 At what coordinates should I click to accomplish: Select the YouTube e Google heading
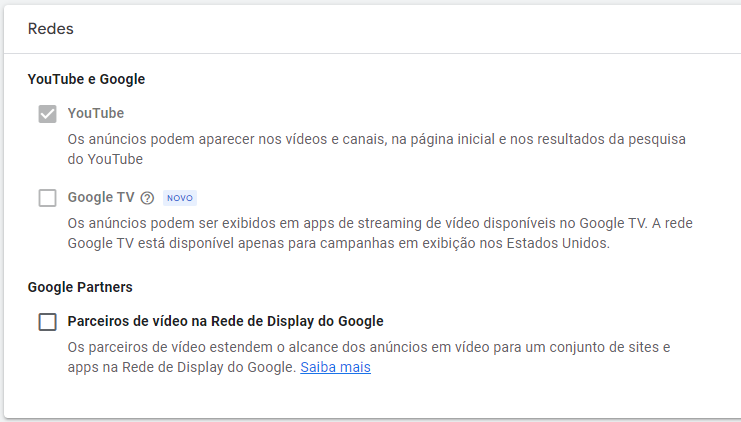(86, 79)
